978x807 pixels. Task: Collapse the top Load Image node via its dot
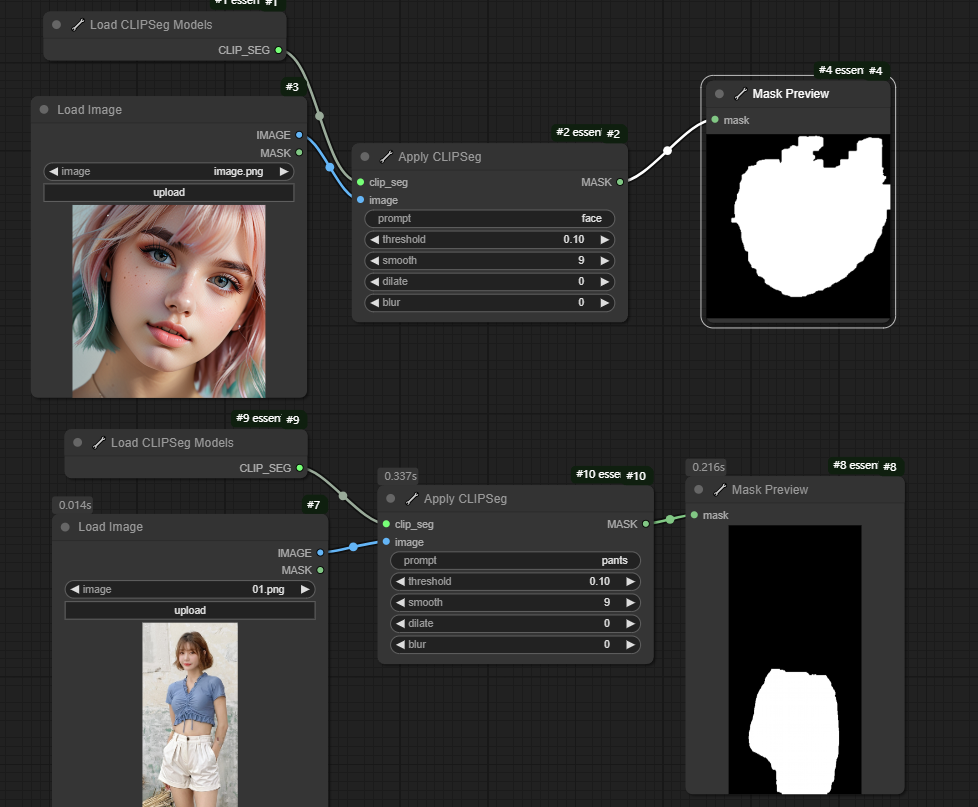tap(44, 110)
